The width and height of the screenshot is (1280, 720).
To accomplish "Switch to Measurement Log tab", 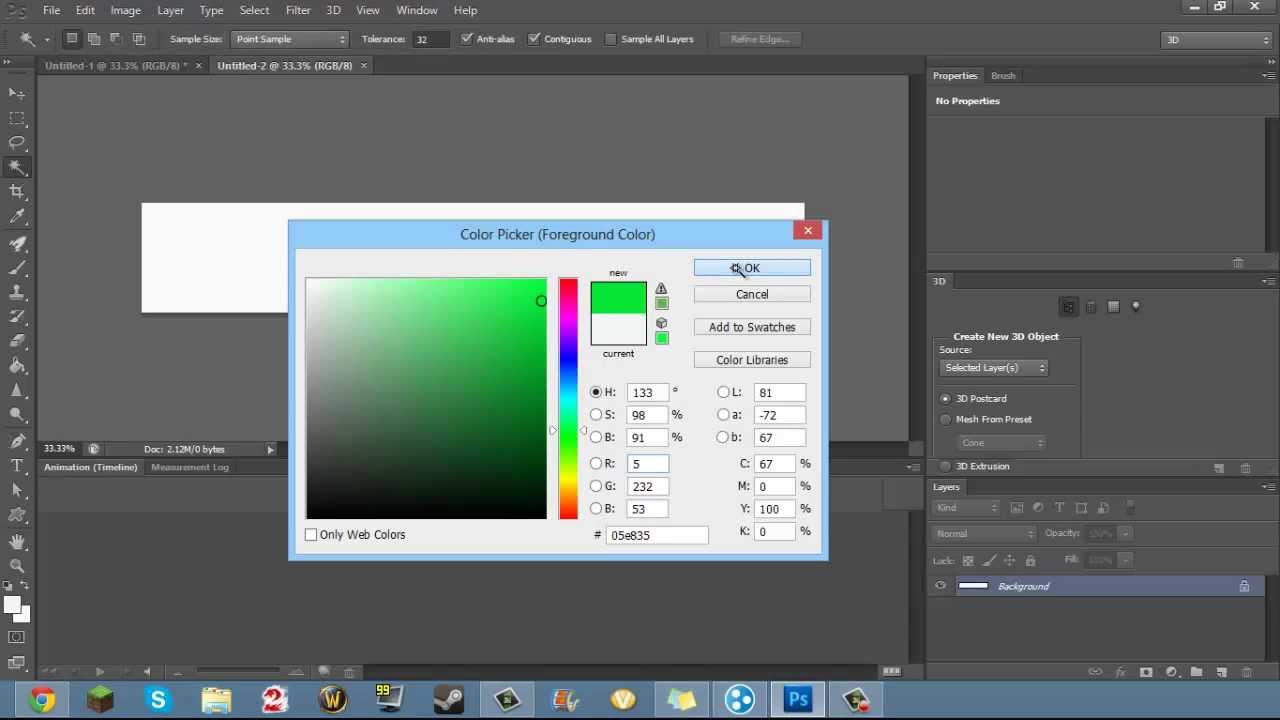I will (190, 467).
